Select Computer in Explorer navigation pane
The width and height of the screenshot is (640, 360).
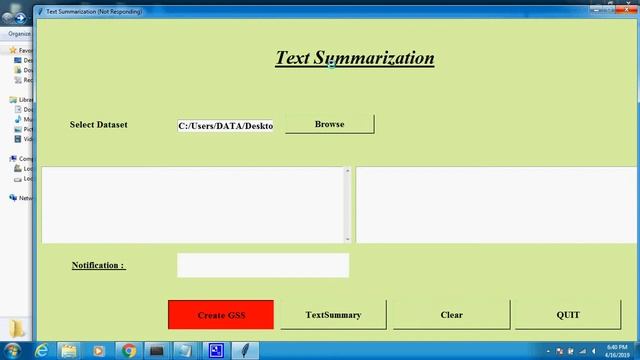pos(21,158)
